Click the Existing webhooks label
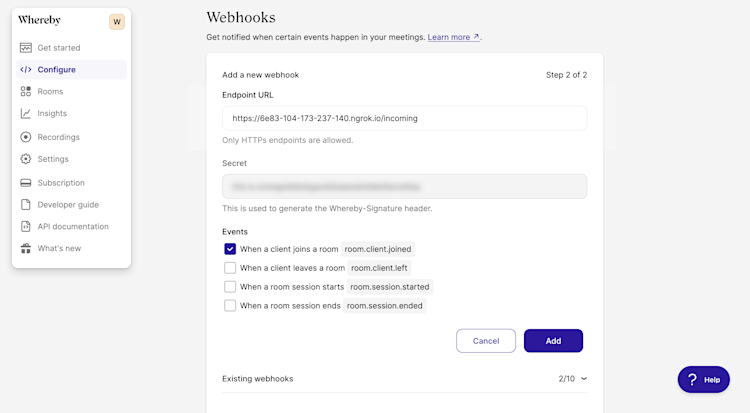 (x=258, y=379)
